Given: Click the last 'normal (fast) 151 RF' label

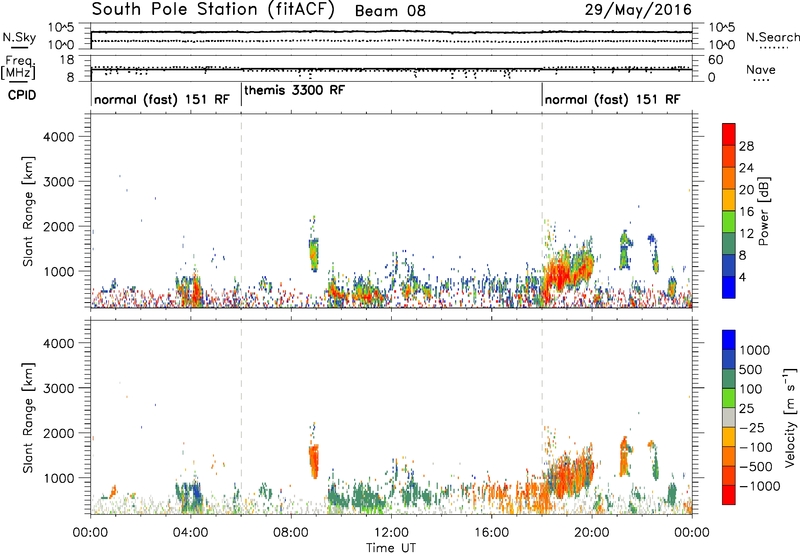Looking at the screenshot, I should (x=612, y=99).
